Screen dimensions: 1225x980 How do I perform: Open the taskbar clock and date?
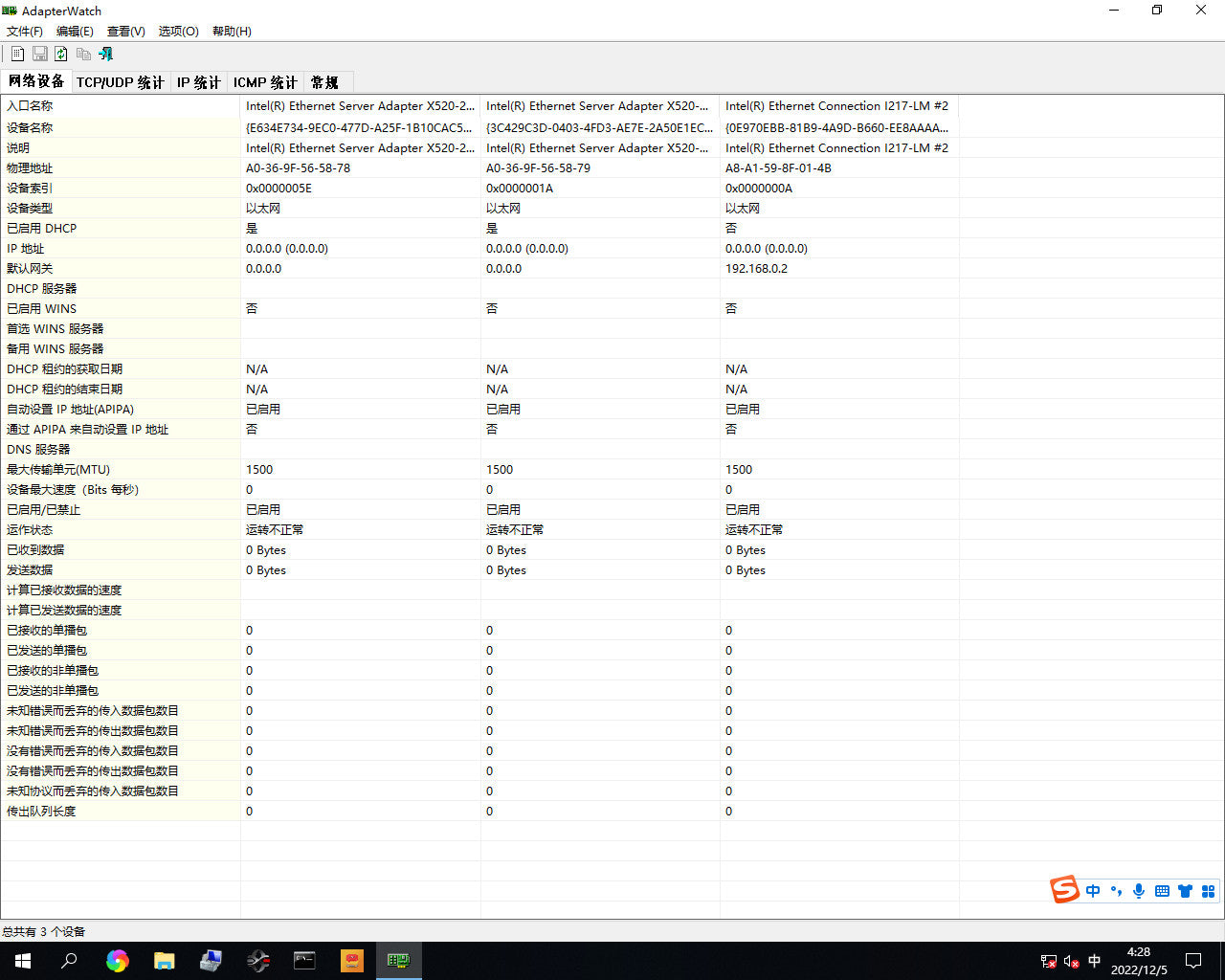[x=1139, y=961]
